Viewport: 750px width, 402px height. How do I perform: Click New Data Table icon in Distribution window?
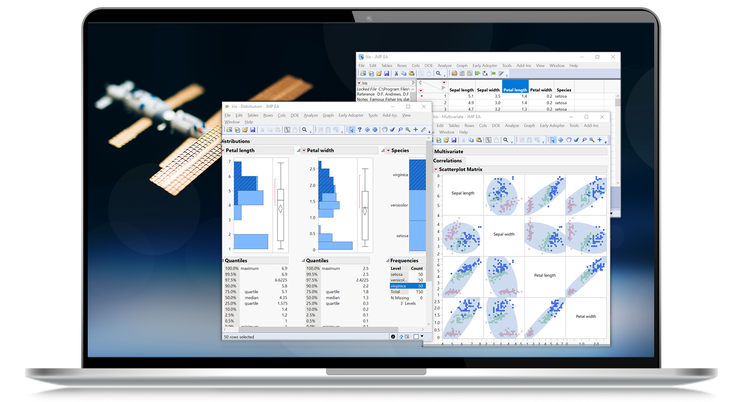click(229, 130)
